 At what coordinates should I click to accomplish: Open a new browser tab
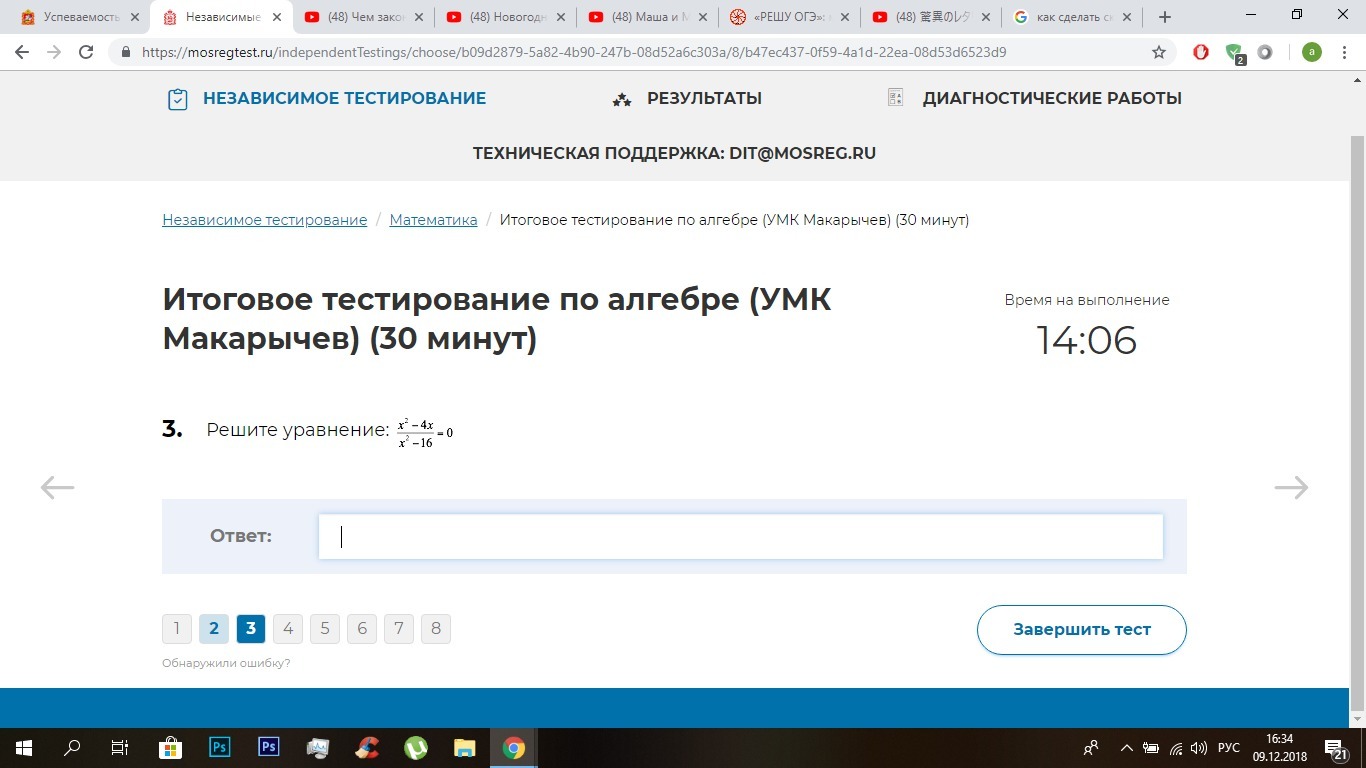pyautogui.click(x=1164, y=17)
